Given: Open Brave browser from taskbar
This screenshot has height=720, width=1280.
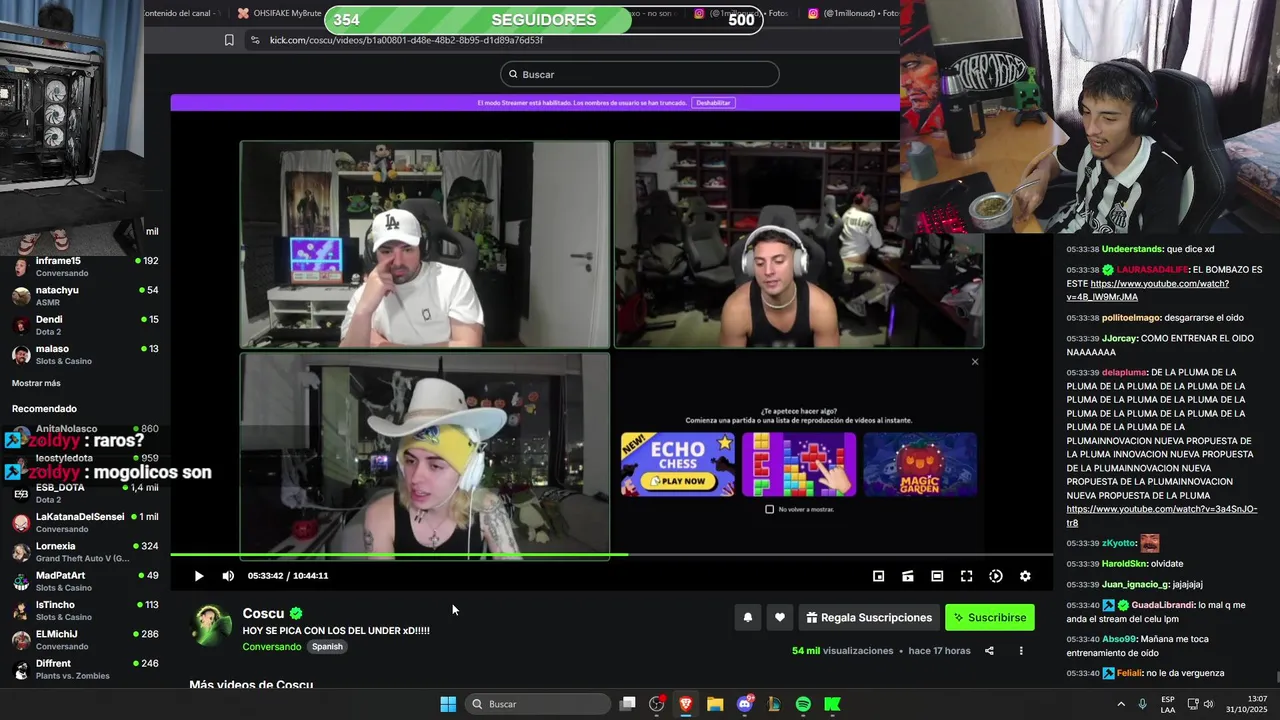Looking at the screenshot, I should pos(686,704).
